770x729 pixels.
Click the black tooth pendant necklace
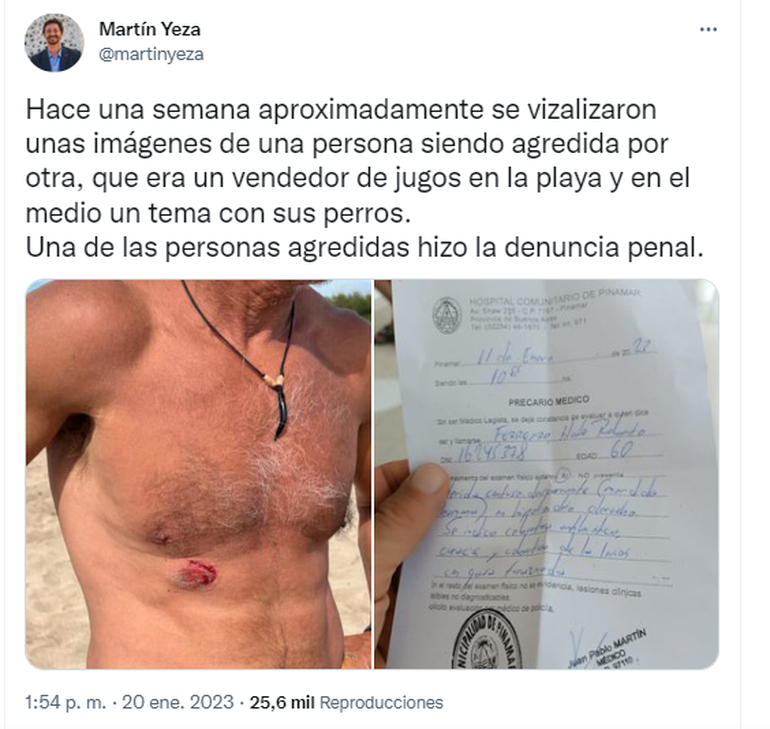pyautogui.click(x=279, y=406)
